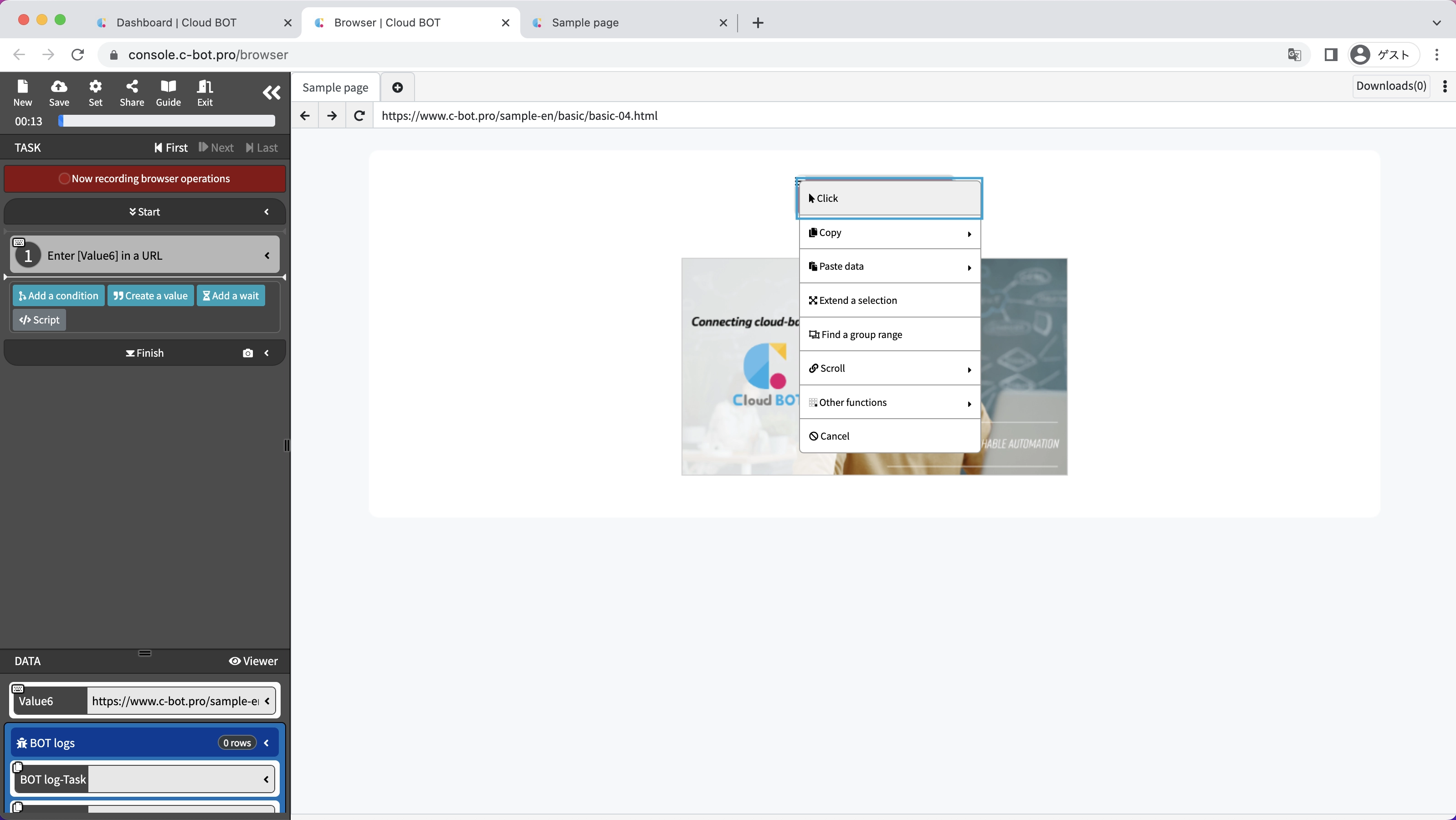1456x820 pixels.
Task: Expand the BOT logs chevron
Action: pos(267,743)
